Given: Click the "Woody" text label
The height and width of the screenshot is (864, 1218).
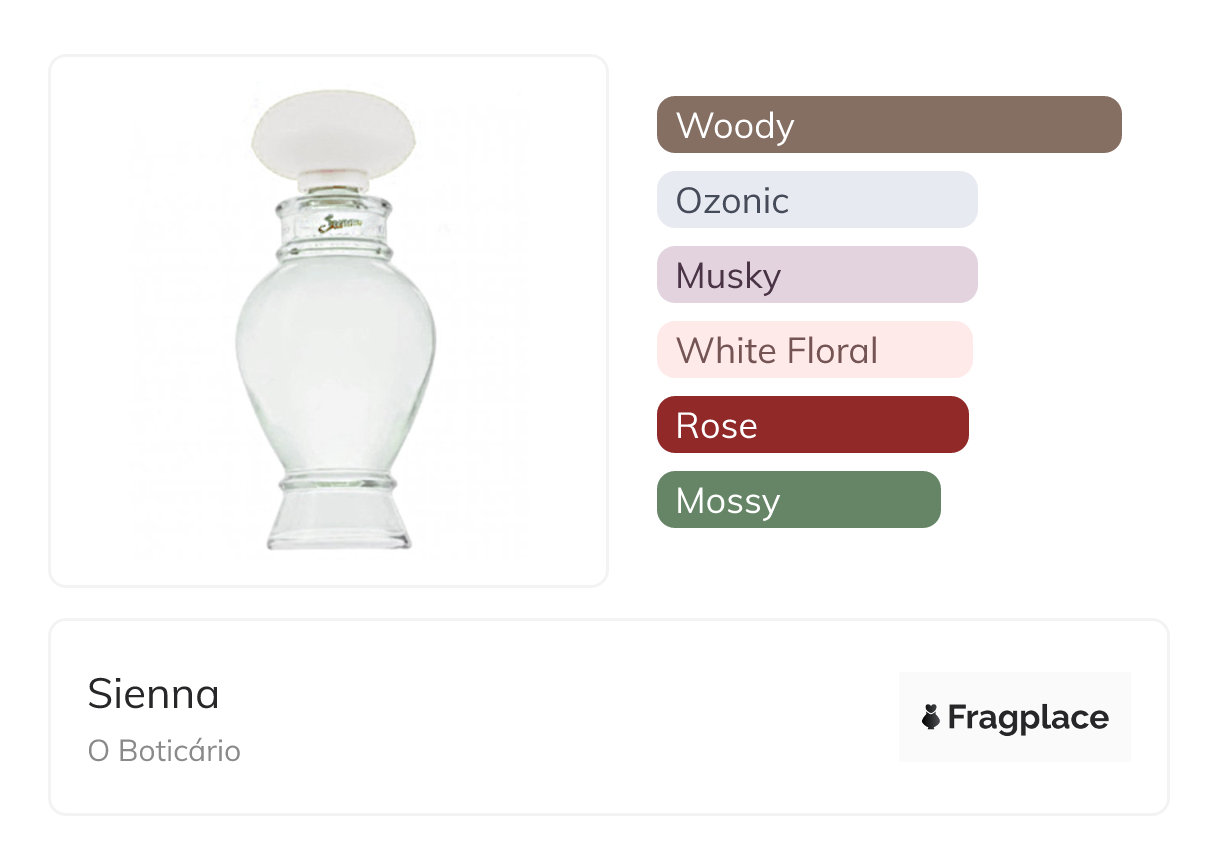Looking at the screenshot, I should coord(735,126).
